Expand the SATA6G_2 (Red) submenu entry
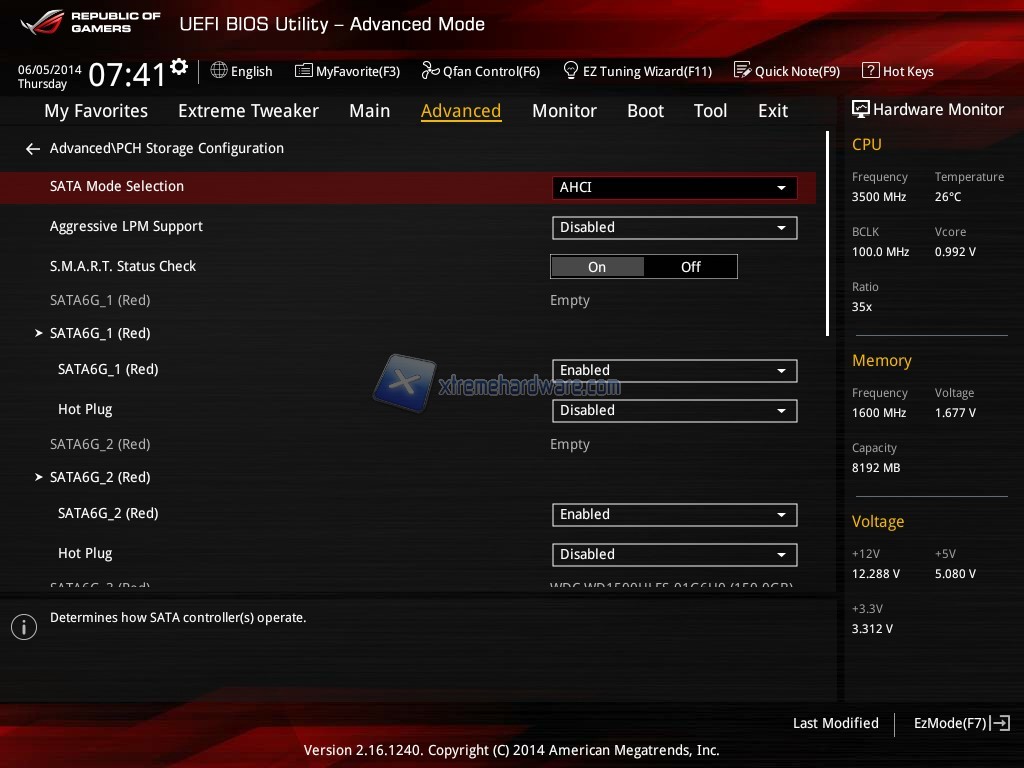 pyautogui.click(x=99, y=477)
